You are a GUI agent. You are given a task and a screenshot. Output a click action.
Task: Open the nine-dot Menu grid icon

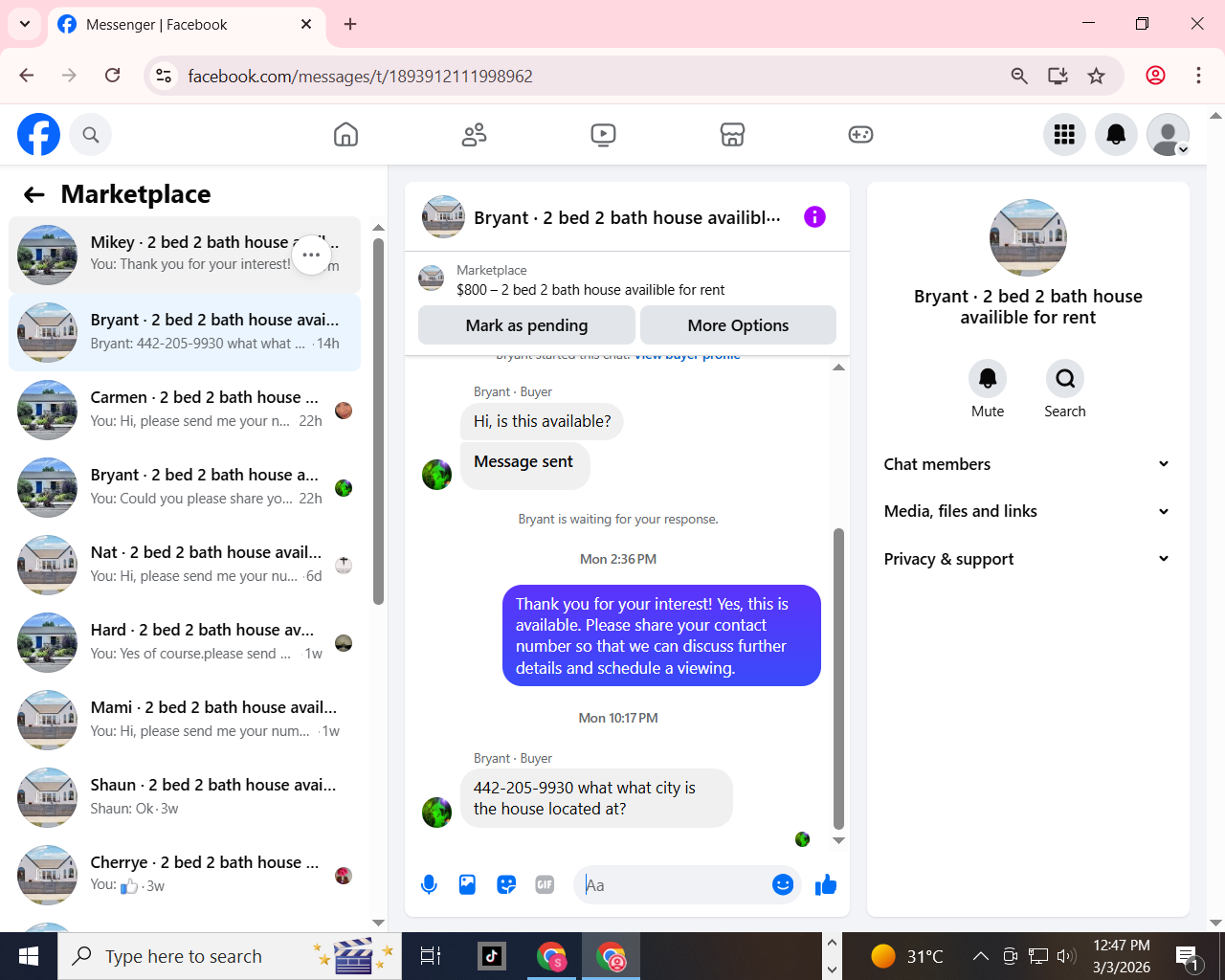coord(1064,135)
